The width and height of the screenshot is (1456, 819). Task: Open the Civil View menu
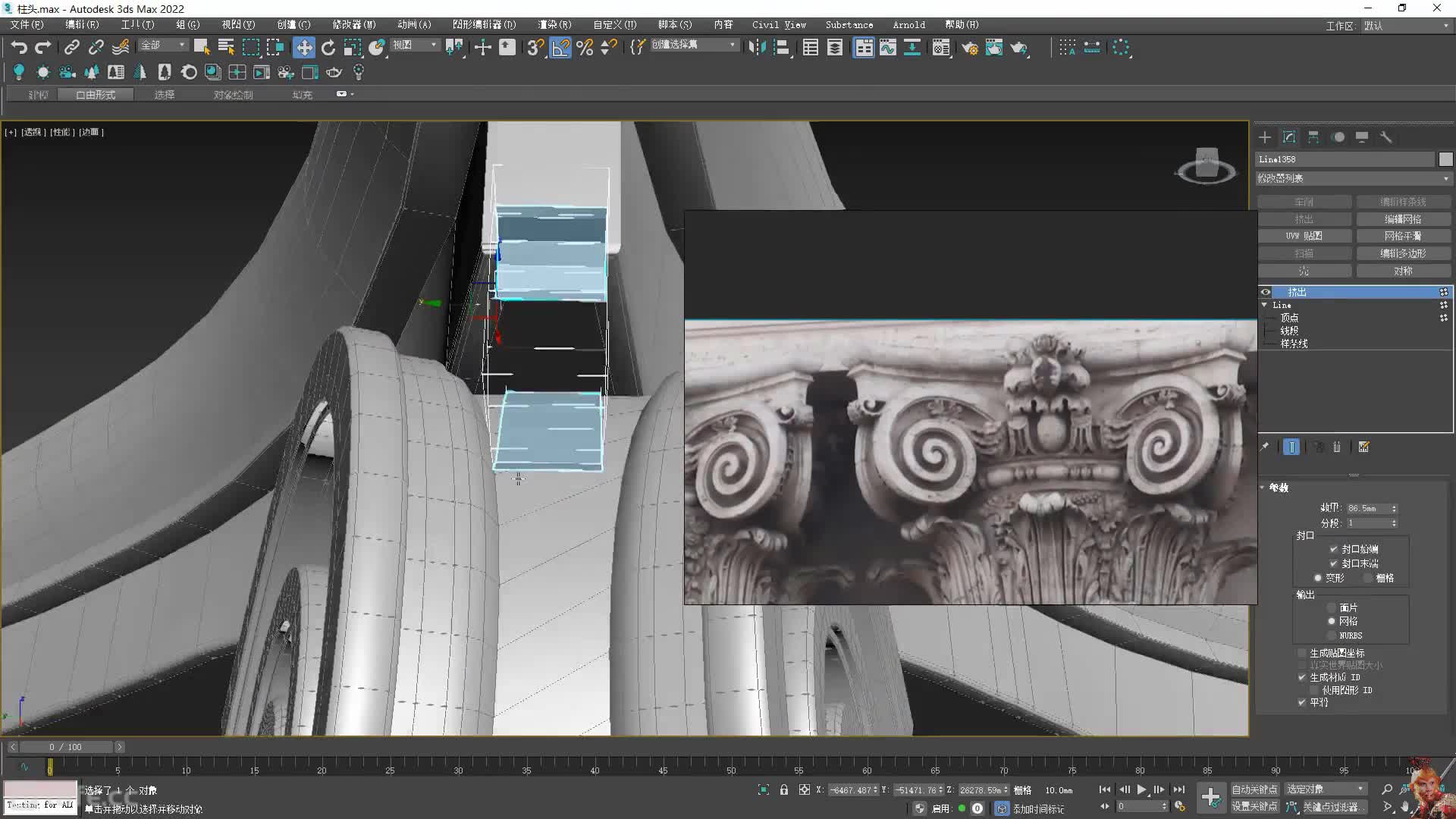point(779,25)
